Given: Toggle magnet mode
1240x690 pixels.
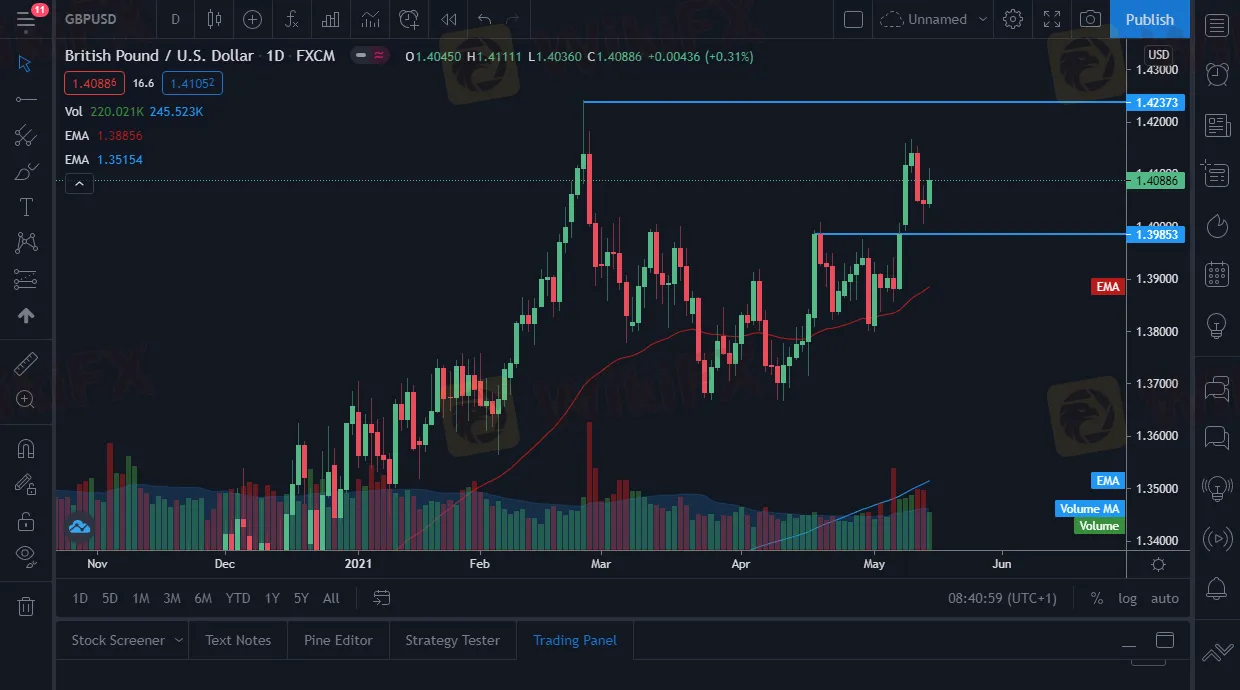Looking at the screenshot, I should tap(26, 448).
